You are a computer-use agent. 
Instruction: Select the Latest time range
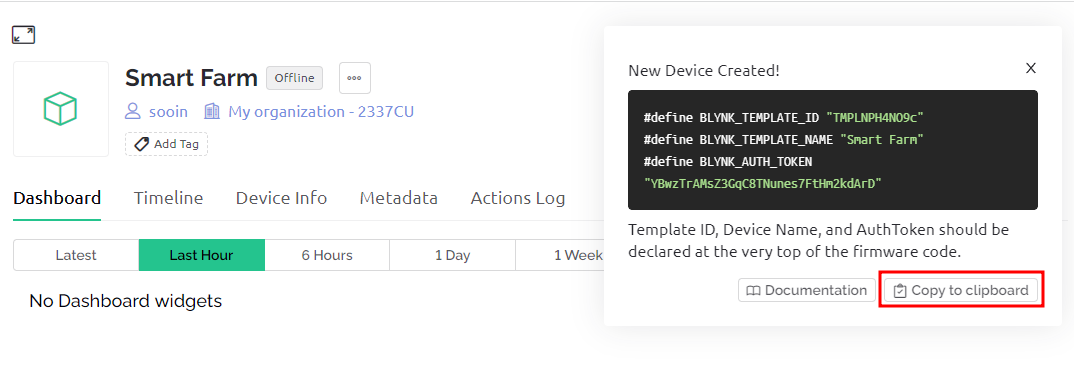click(x=76, y=255)
